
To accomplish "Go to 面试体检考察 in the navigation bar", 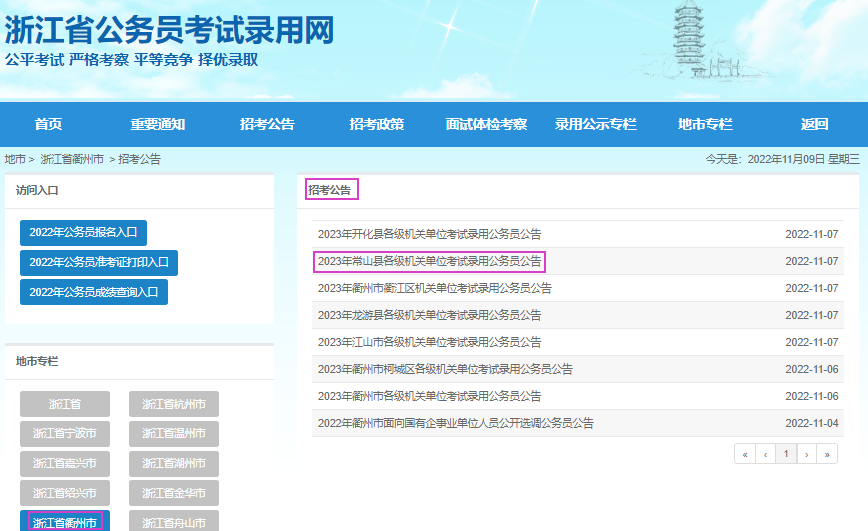I will point(486,124).
